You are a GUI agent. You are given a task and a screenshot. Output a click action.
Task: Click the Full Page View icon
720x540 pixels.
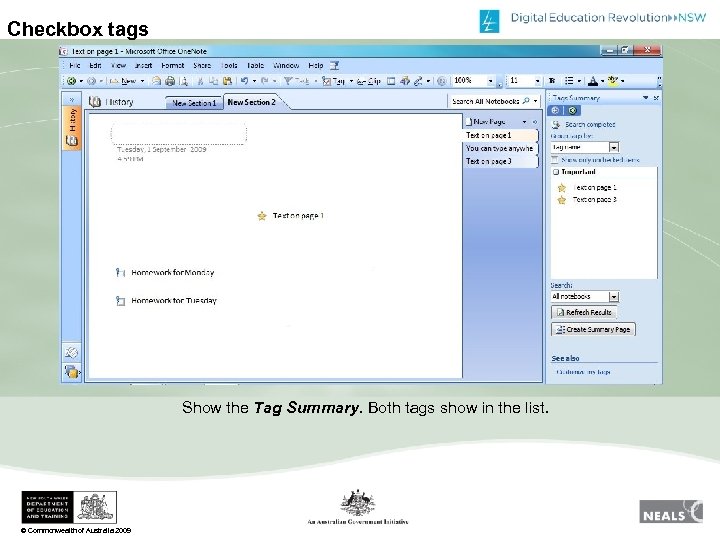391,81
